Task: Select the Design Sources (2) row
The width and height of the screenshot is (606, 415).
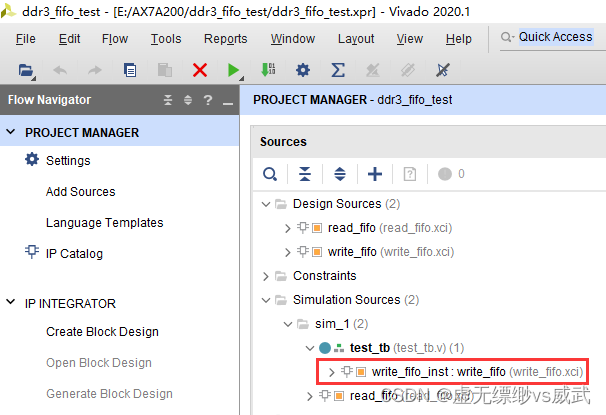Action: (x=346, y=204)
